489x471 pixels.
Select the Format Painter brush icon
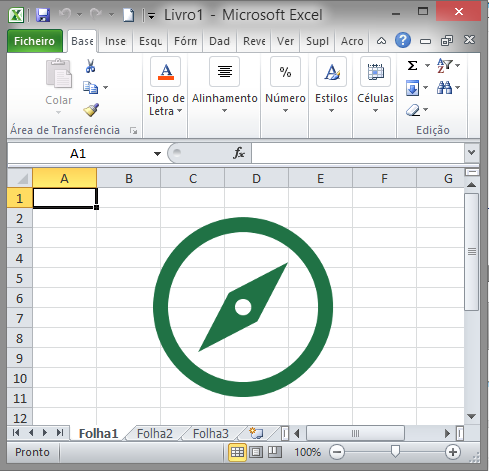[91, 110]
